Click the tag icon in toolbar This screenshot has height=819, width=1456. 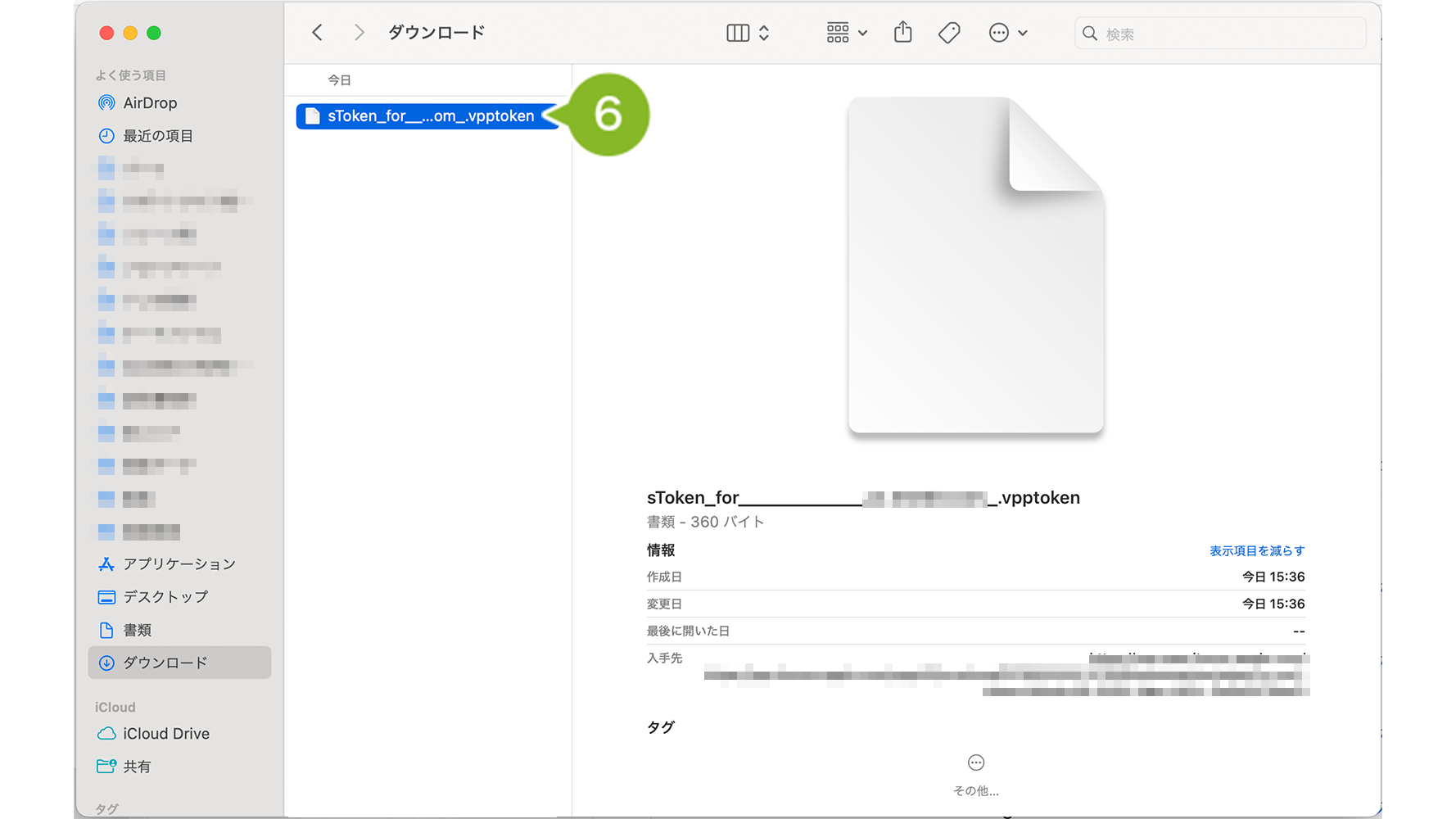point(949,33)
